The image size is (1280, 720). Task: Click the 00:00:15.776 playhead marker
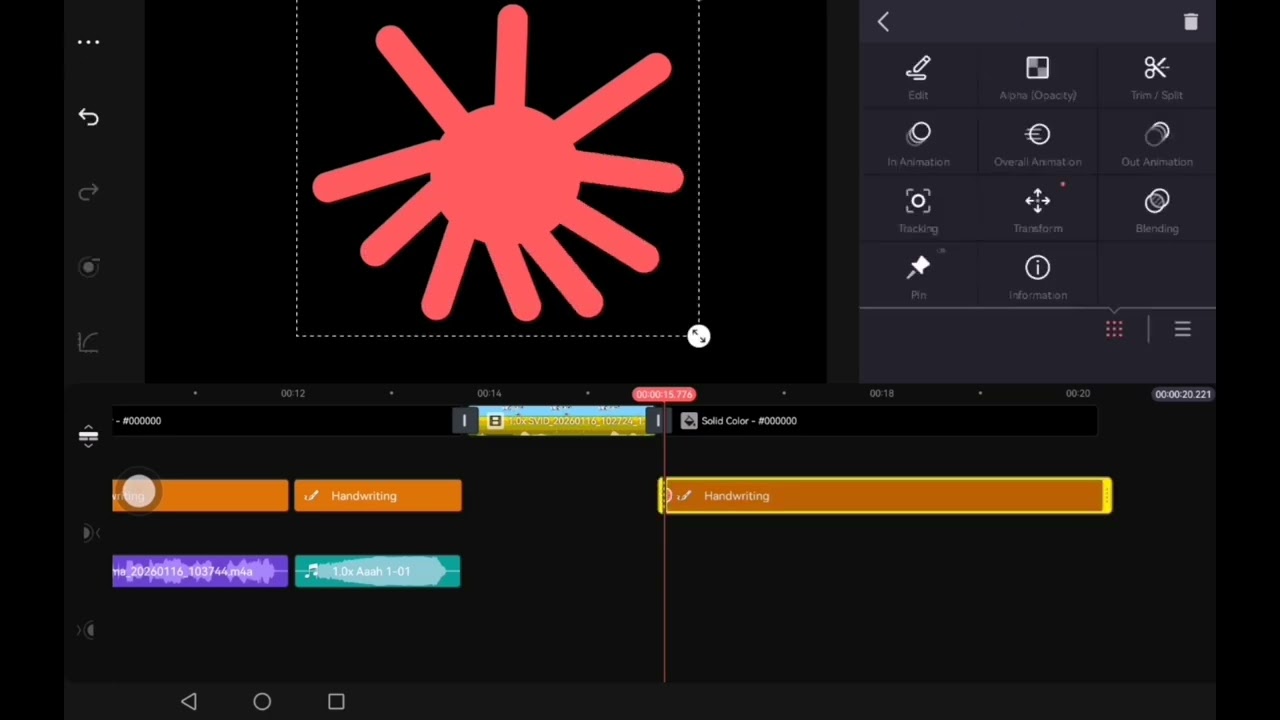coord(664,394)
